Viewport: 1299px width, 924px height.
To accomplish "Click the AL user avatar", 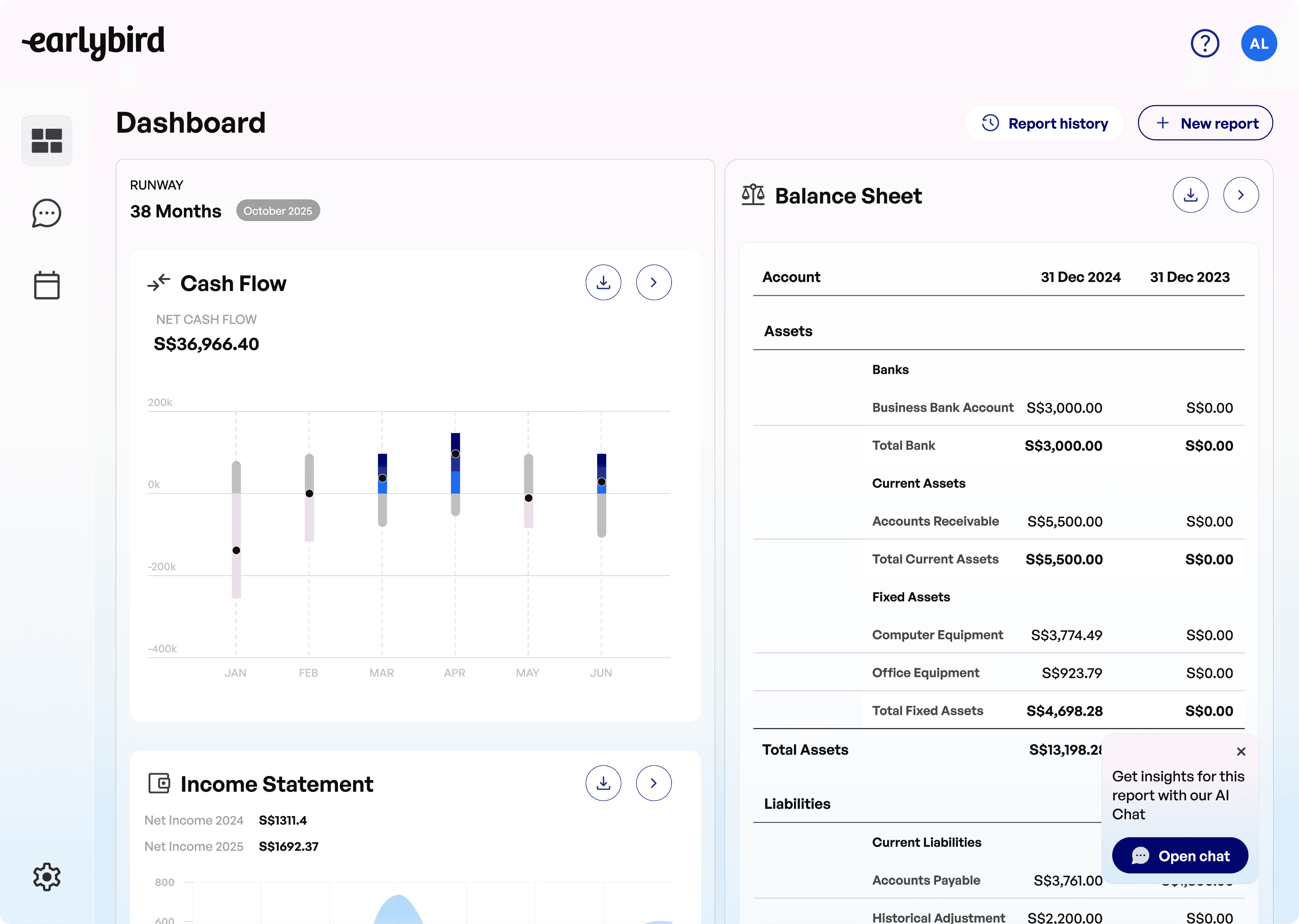I will click(1259, 43).
